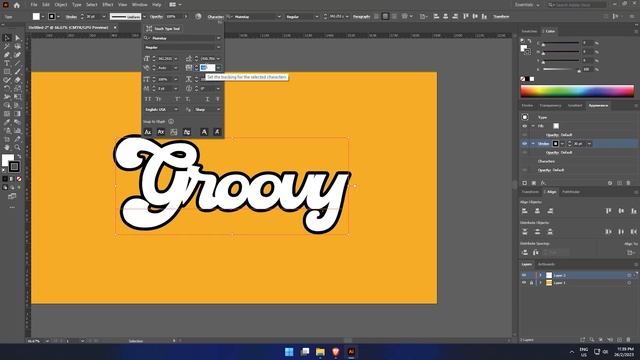The height and width of the screenshot is (360, 640).
Task: Delete selected item in Appearance panel
Action: [x=628, y=183]
